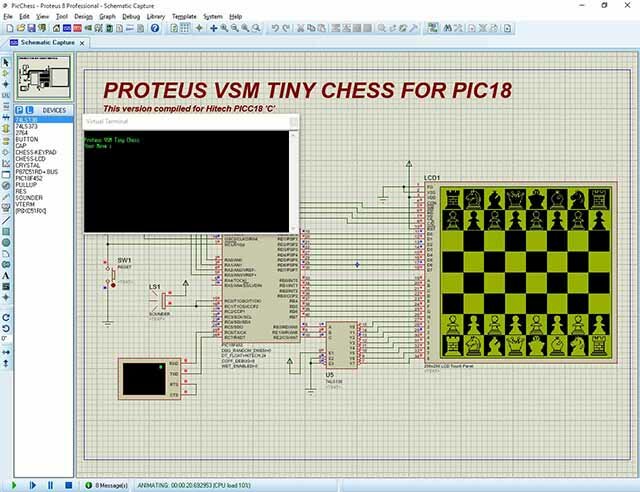Click the Play simulation button
Screen dimensions: 640x492
(x=14, y=485)
